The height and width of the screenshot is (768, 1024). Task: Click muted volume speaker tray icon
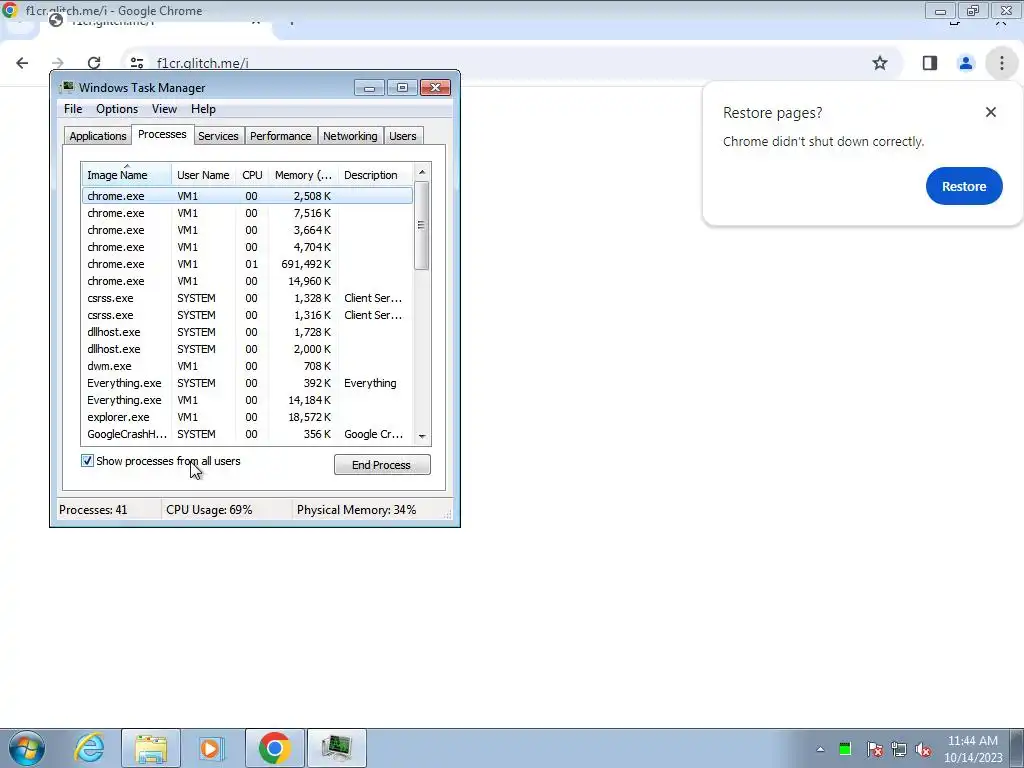pos(923,749)
